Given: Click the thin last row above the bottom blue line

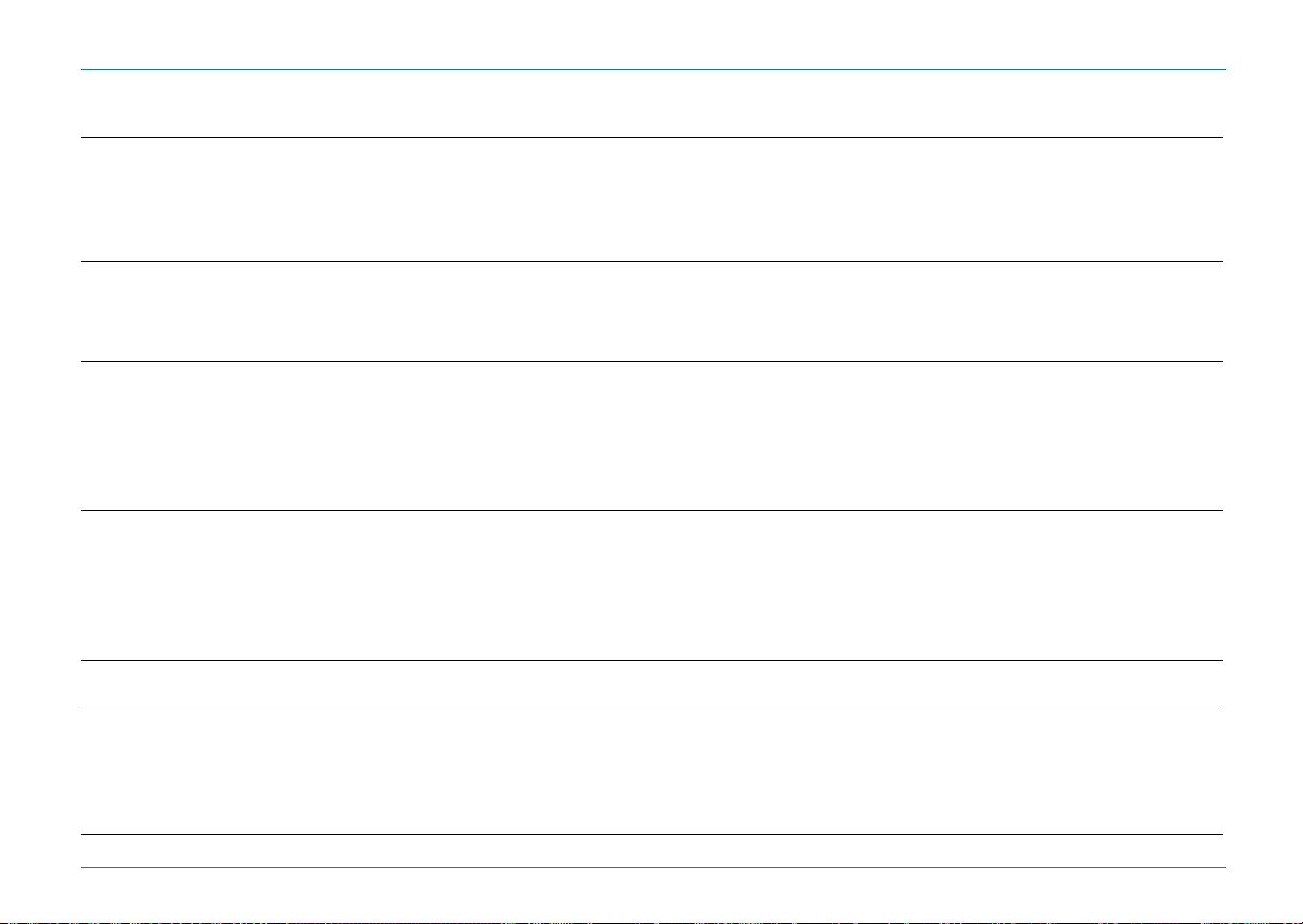Looking at the screenshot, I should tap(651, 850).
